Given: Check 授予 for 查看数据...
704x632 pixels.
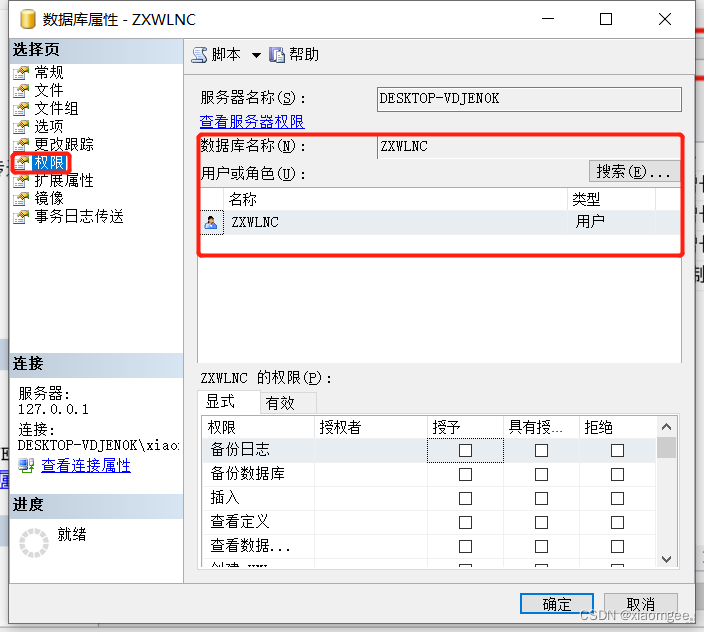Looking at the screenshot, I should (465, 546).
